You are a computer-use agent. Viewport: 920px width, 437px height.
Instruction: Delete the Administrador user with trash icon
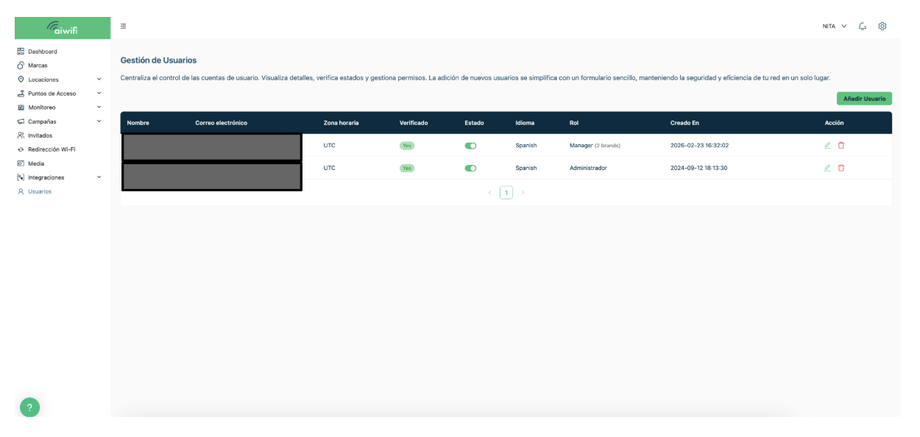coord(841,168)
